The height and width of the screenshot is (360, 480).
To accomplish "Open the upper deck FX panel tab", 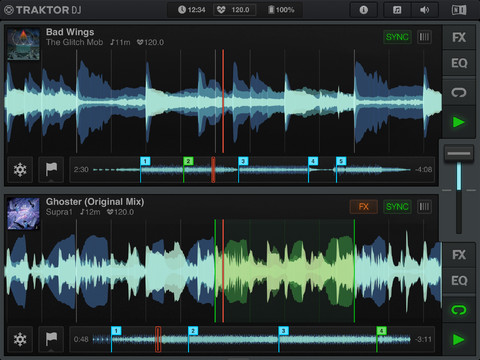I will coord(459,37).
